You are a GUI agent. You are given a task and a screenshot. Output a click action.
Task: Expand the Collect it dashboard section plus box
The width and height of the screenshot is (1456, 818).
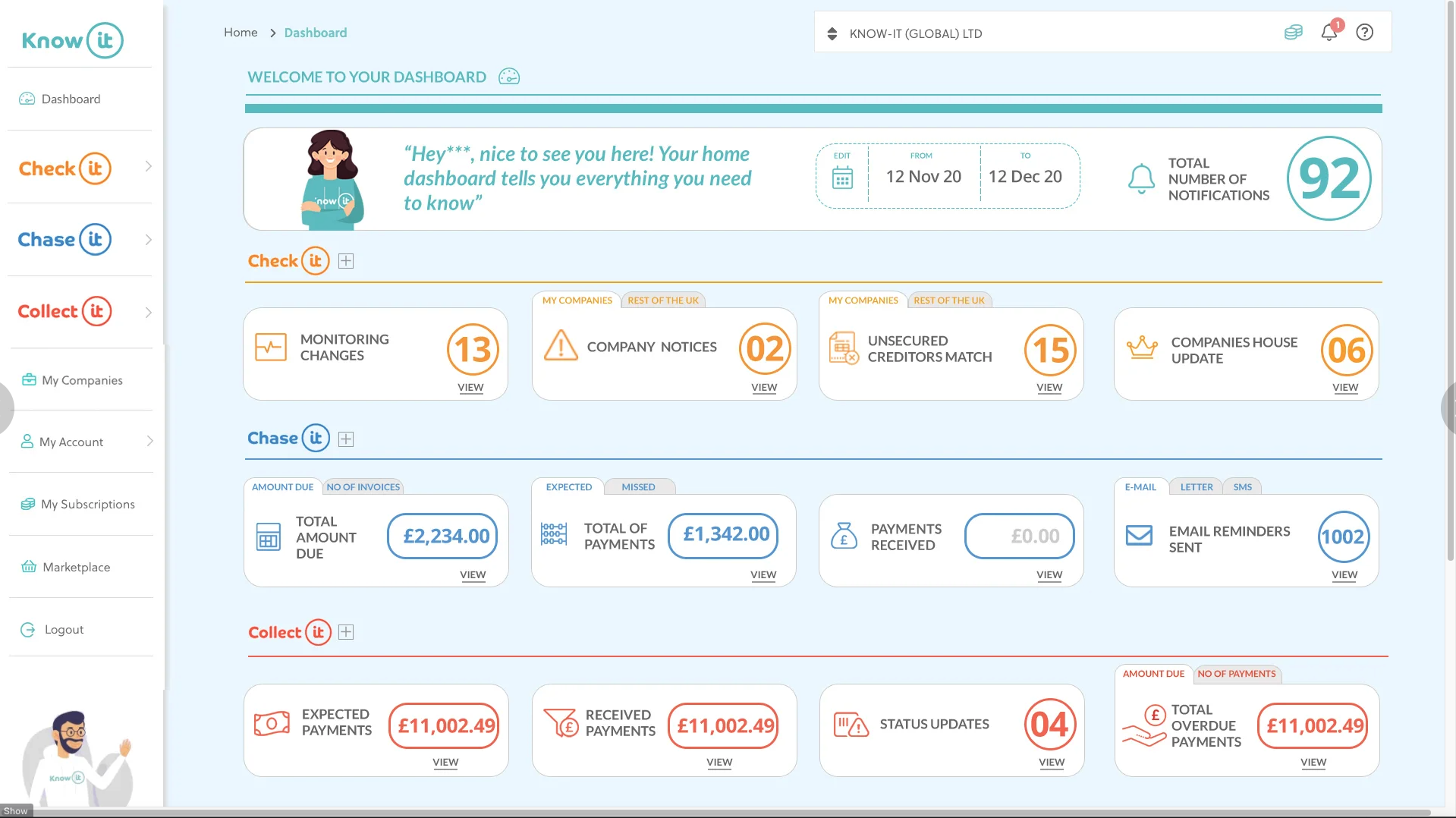click(x=346, y=632)
